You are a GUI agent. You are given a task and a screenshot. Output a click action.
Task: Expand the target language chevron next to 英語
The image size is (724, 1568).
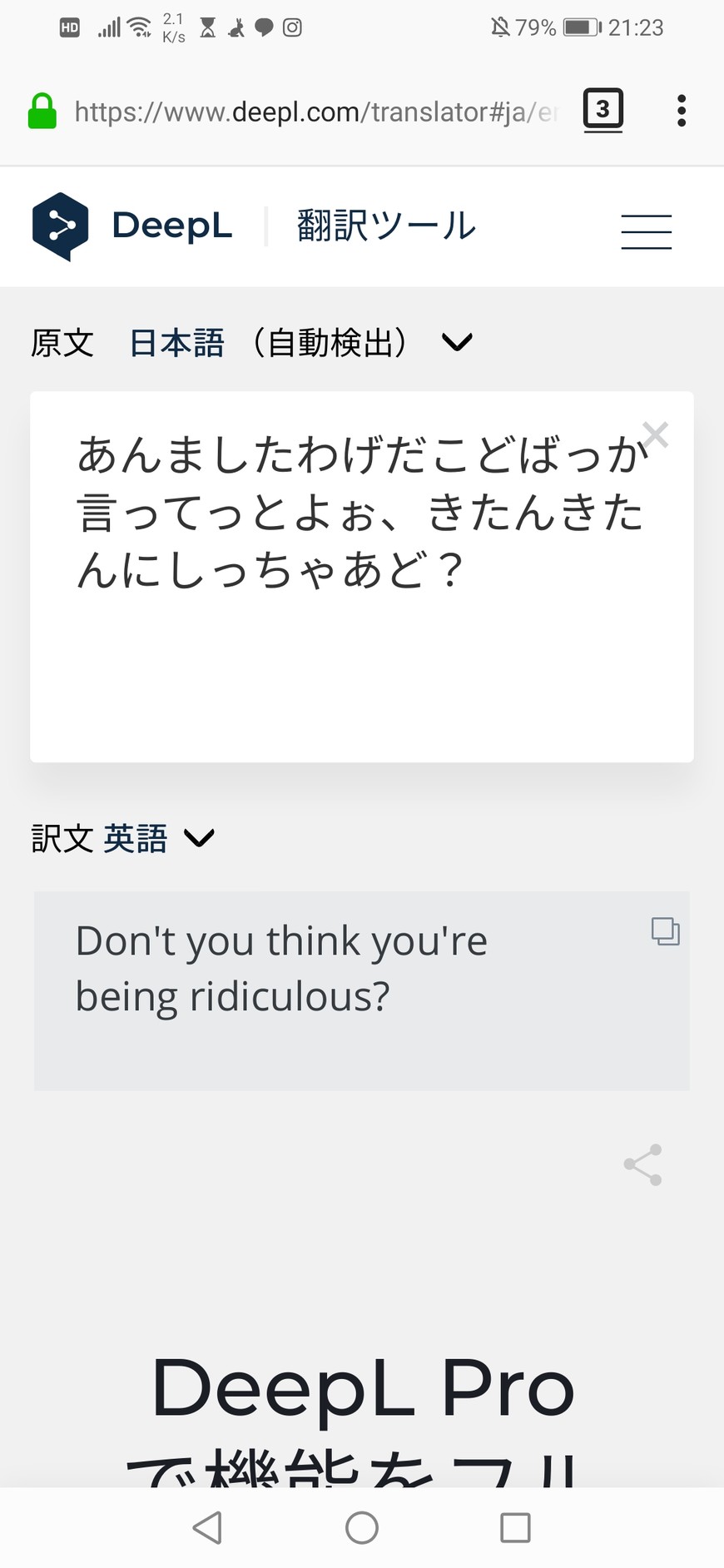point(199,838)
